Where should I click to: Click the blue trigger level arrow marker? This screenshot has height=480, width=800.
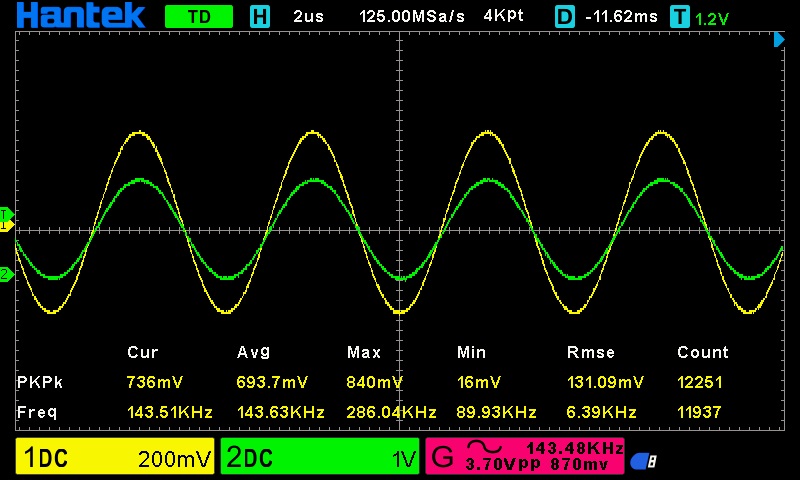tap(780, 40)
